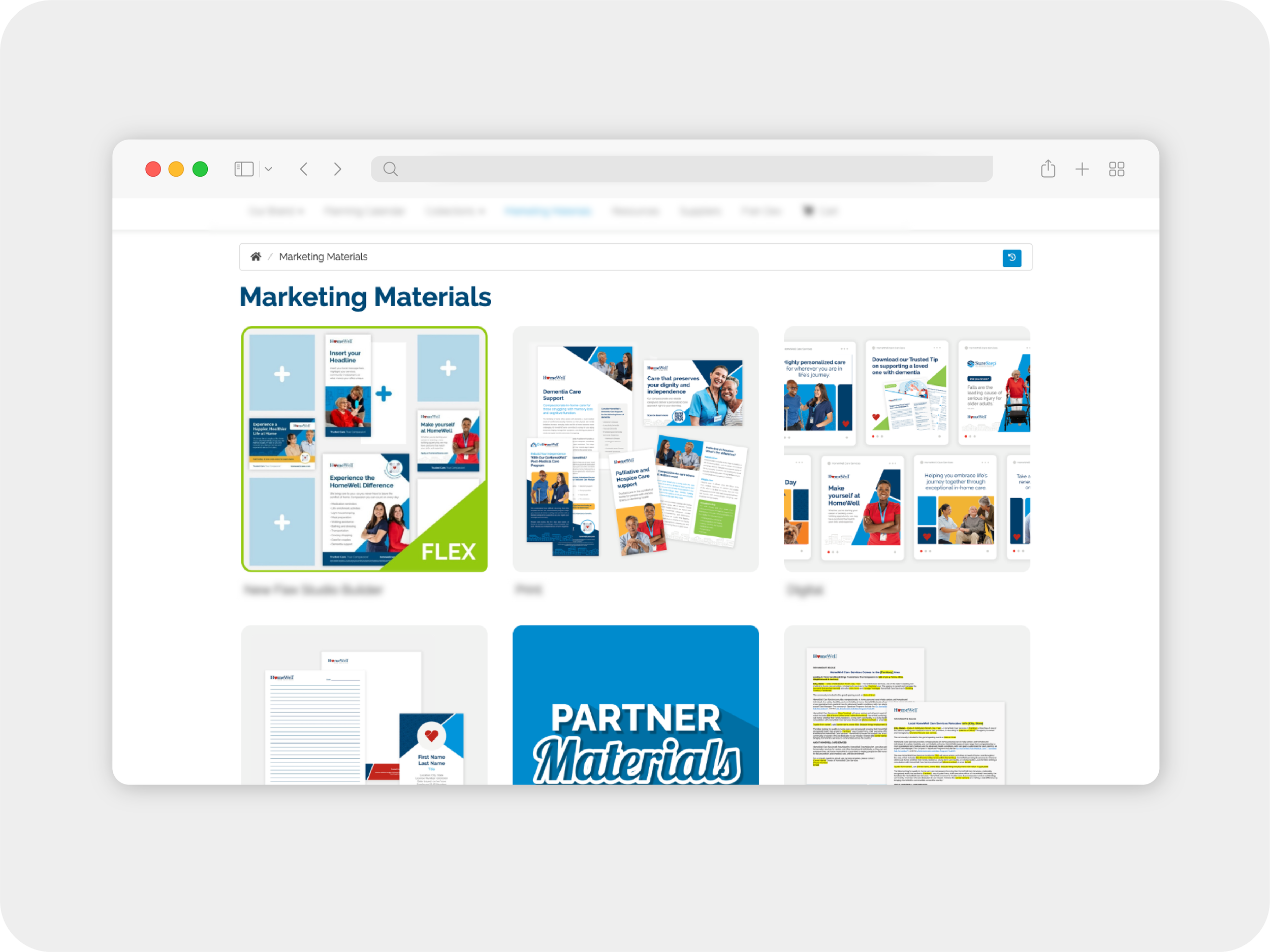The width and height of the screenshot is (1270, 952).
Task: Open the PARTNER Materials blue tile
Action: coord(636,705)
